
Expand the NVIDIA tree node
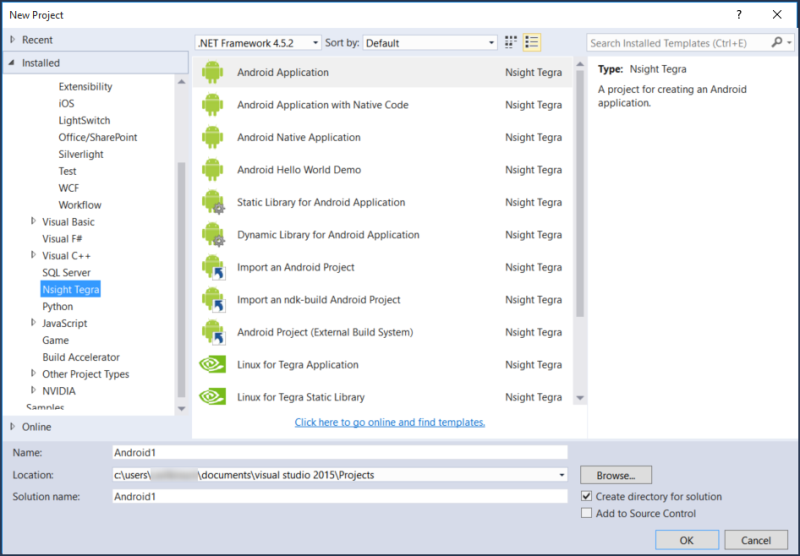33,390
